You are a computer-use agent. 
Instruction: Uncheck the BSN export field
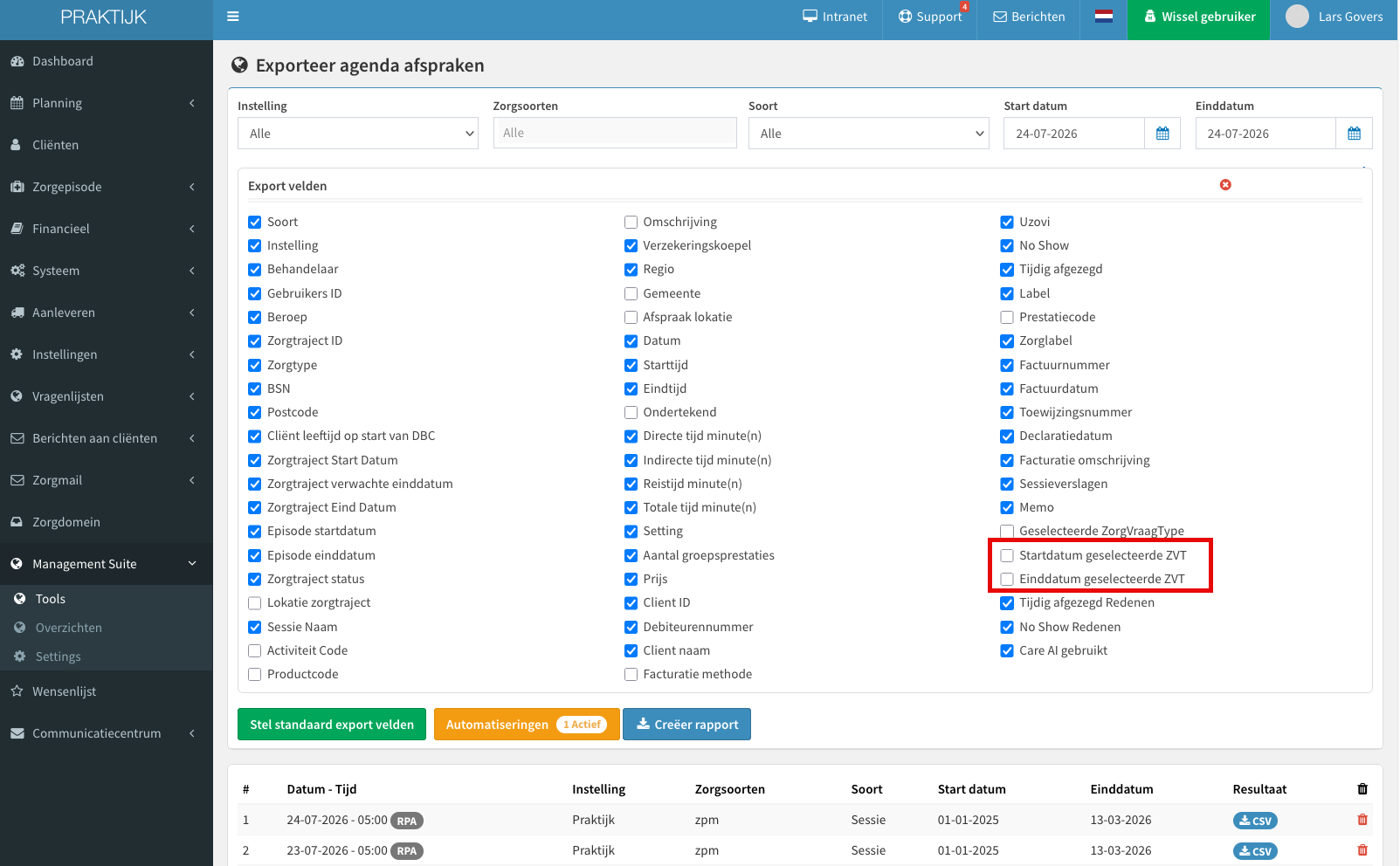point(255,388)
